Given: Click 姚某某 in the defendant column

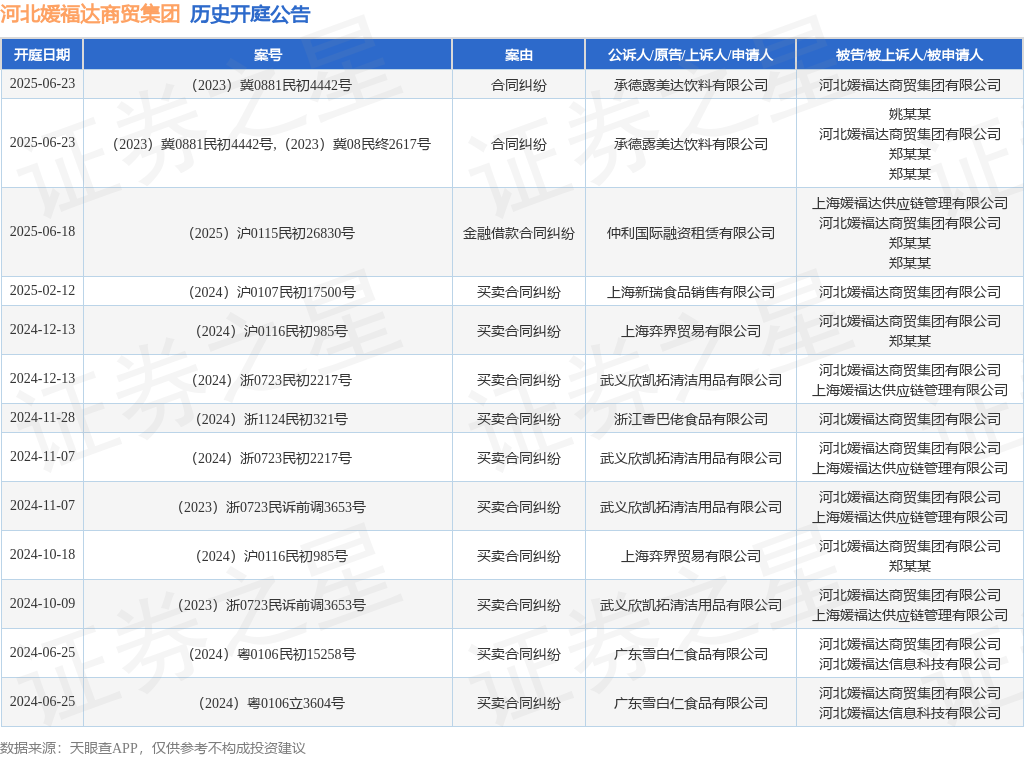Looking at the screenshot, I should pyautogui.click(x=910, y=114).
